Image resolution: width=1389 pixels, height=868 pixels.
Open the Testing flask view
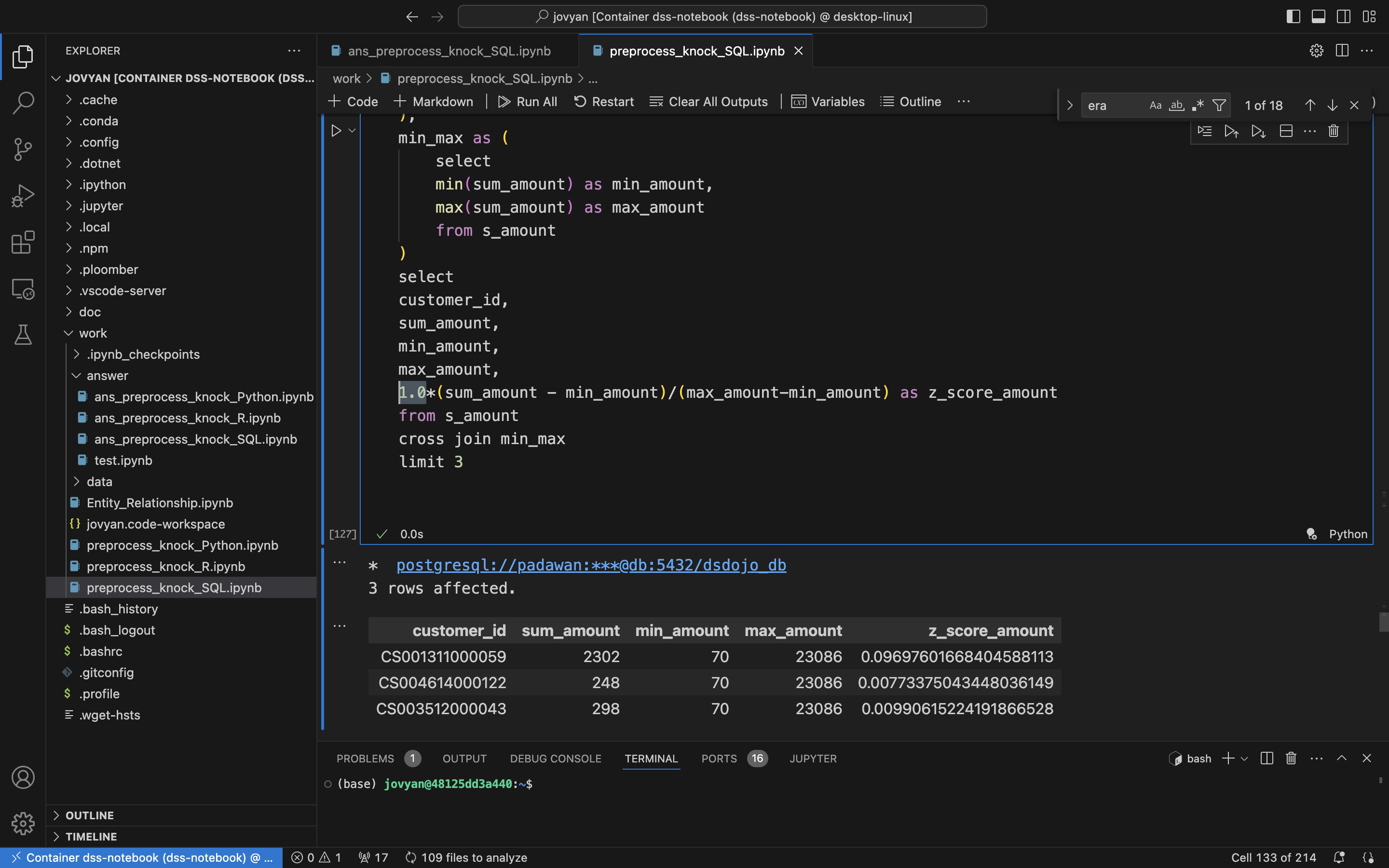coord(23,335)
